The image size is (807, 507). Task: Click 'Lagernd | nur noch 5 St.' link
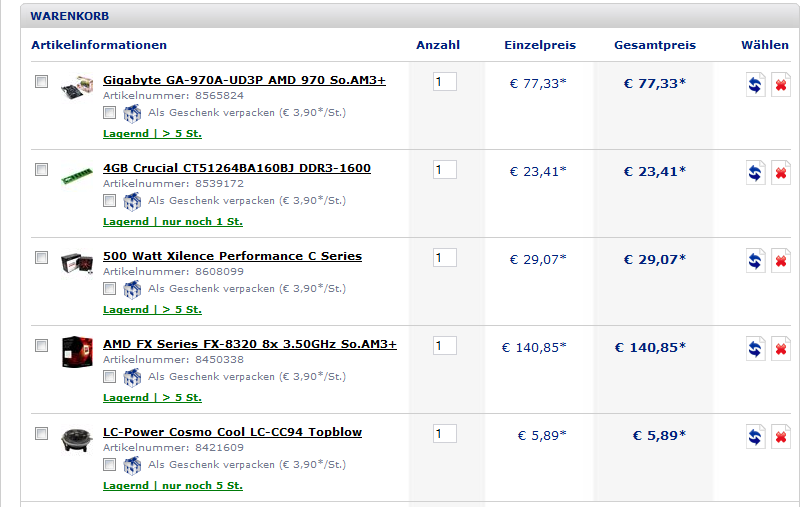pyautogui.click(x=173, y=486)
